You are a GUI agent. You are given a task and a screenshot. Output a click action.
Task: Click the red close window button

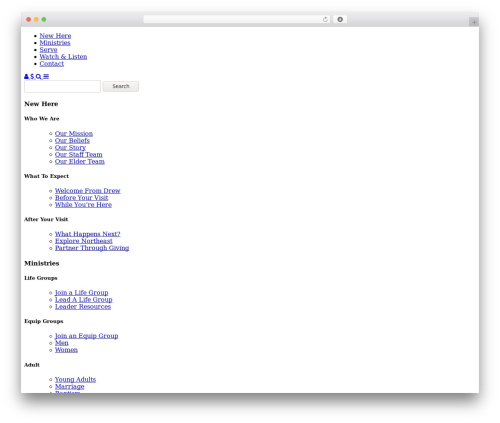(x=29, y=20)
